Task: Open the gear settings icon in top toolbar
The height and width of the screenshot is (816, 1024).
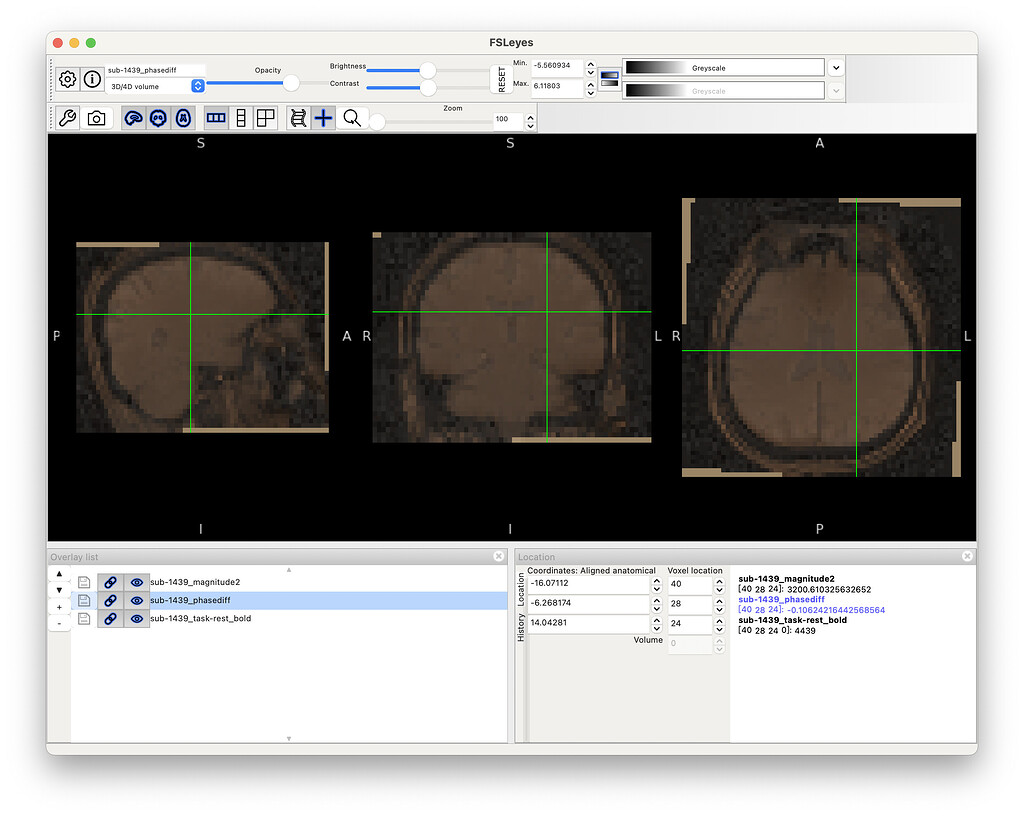Action: coord(67,79)
